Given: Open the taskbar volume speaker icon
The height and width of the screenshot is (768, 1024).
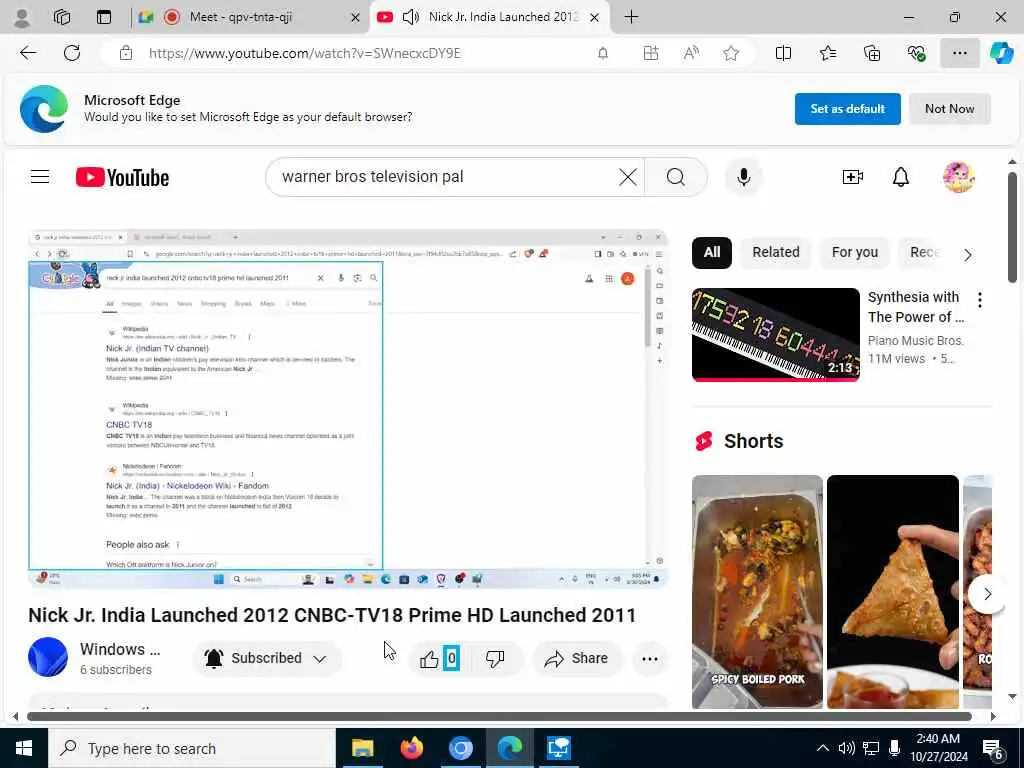Looking at the screenshot, I should click(x=846, y=748).
